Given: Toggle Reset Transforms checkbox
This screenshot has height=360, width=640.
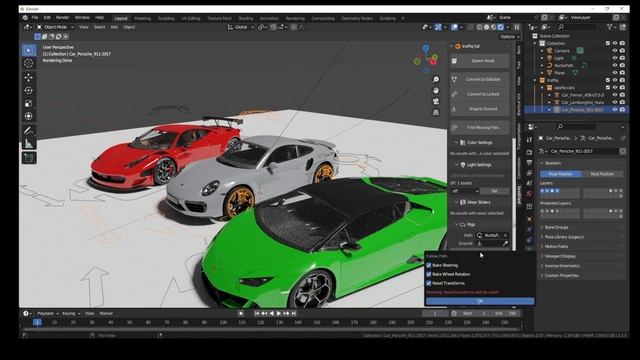Looking at the screenshot, I should point(429,283).
